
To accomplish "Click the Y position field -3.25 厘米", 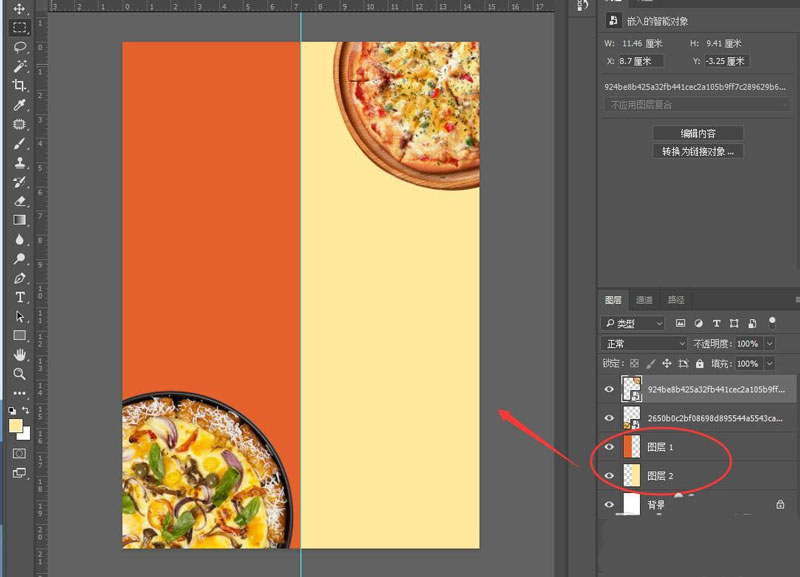I will tap(726, 61).
